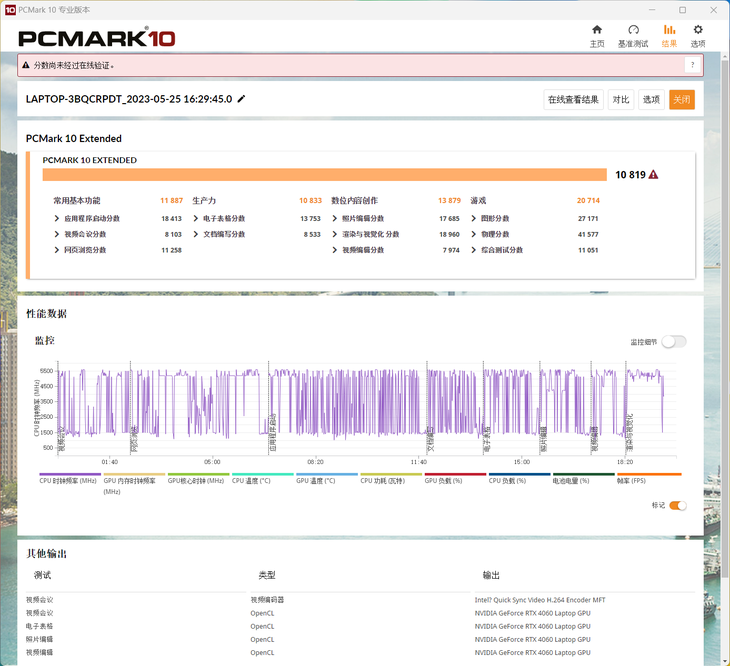The width and height of the screenshot is (730, 666).
Task: Click the PCMark 10 title bar app icon
Action: 10,10
